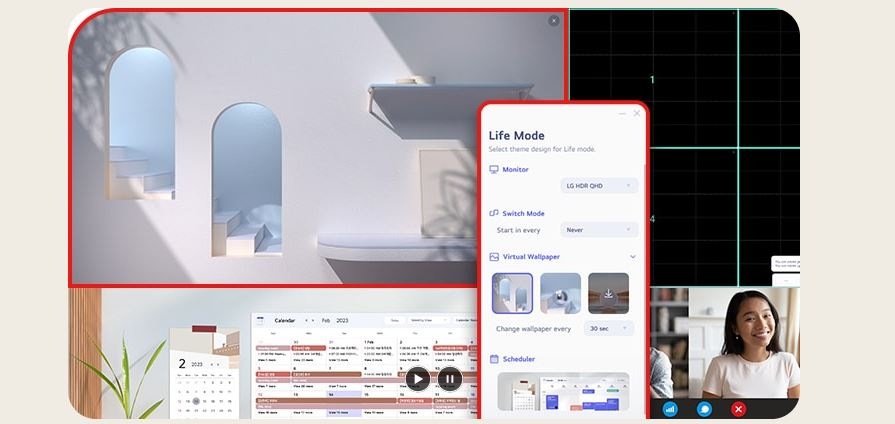Select the arched windows wallpaper thumbnail

pos(512,293)
